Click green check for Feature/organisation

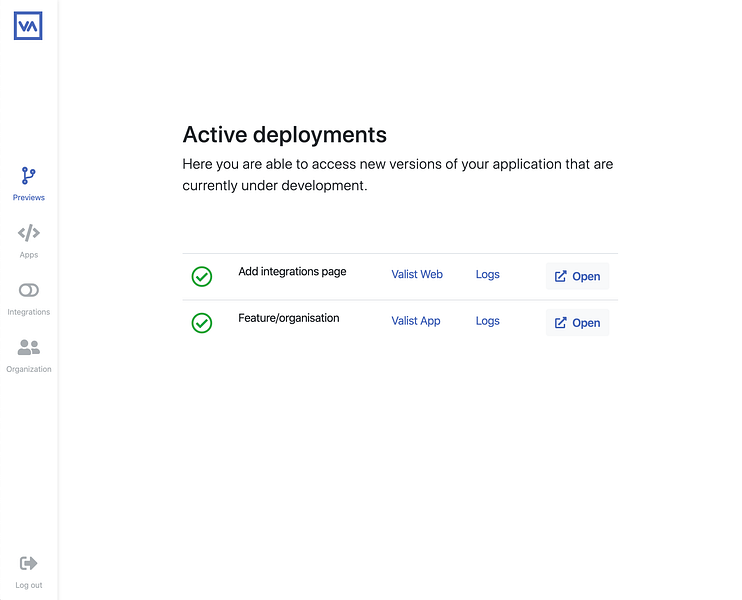point(202,323)
